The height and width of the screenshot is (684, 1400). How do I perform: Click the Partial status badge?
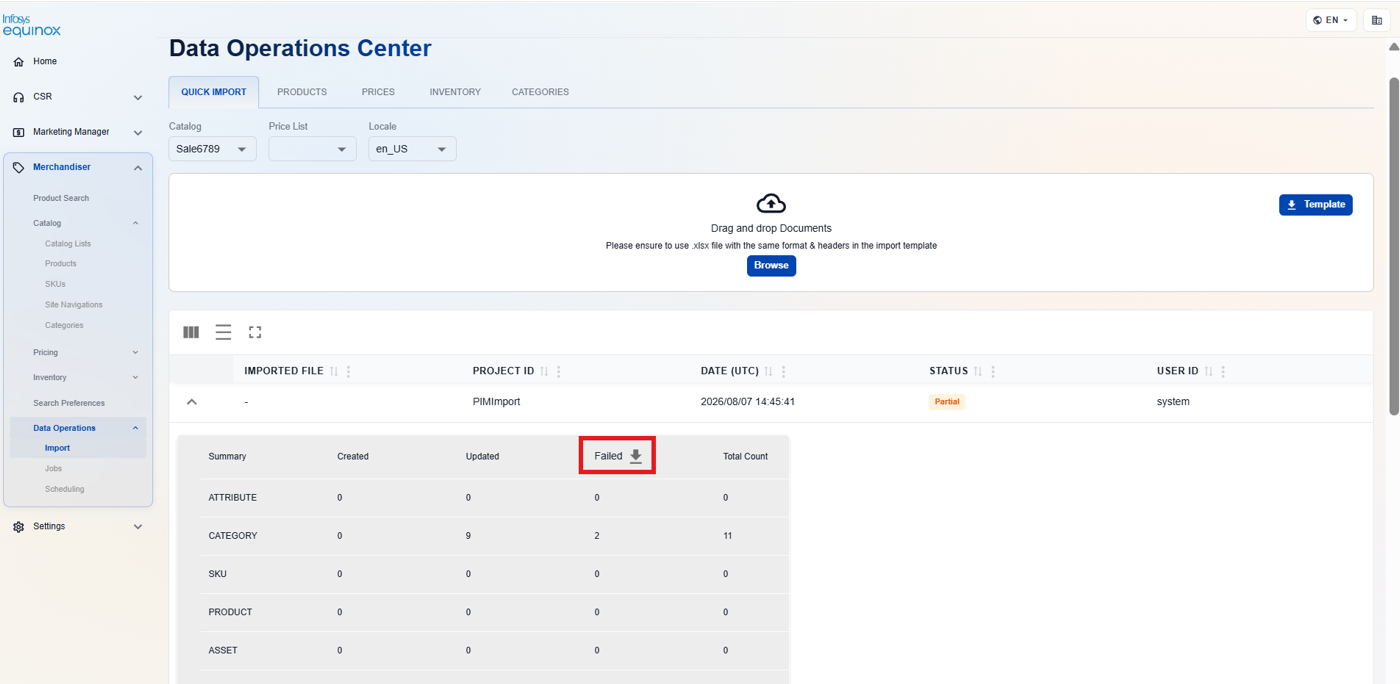pyautogui.click(x=947, y=402)
